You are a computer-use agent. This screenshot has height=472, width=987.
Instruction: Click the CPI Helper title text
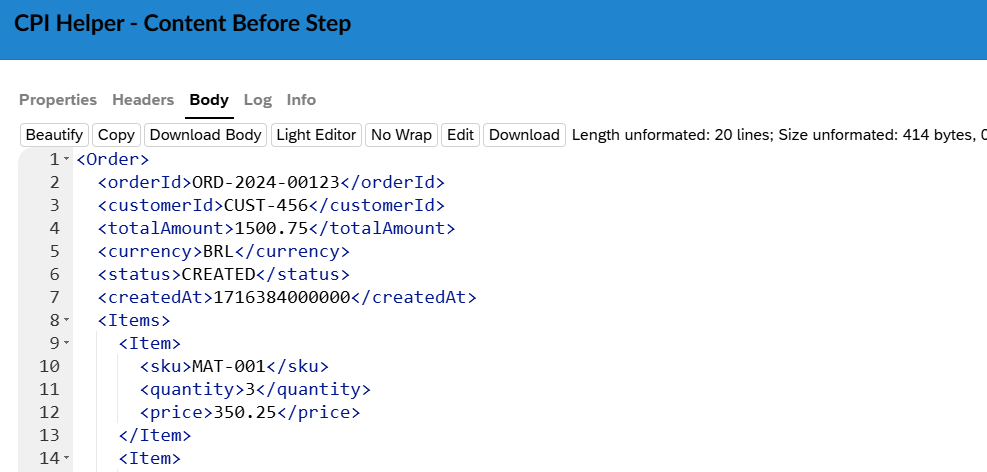tap(183, 24)
